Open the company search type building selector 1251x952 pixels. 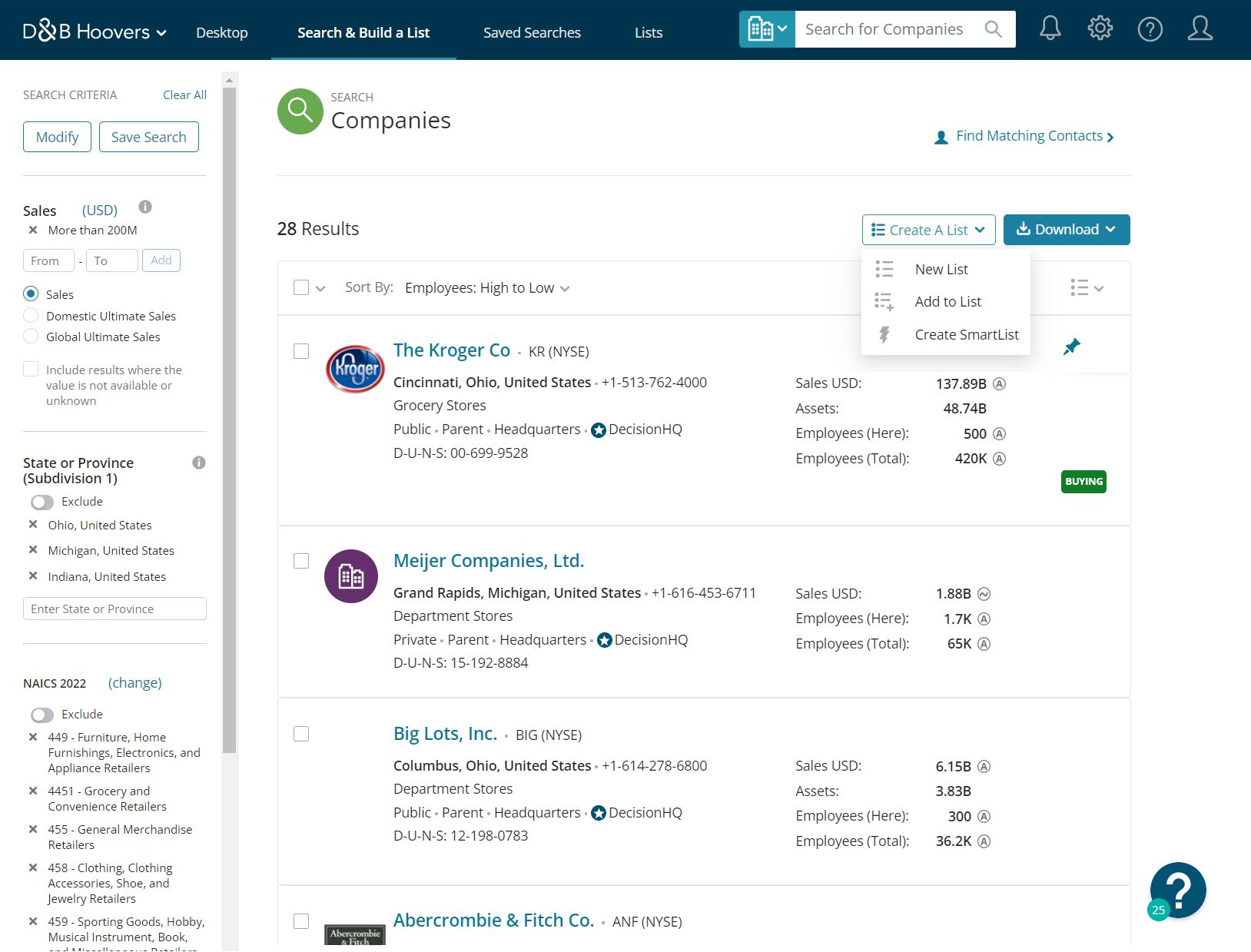point(767,29)
